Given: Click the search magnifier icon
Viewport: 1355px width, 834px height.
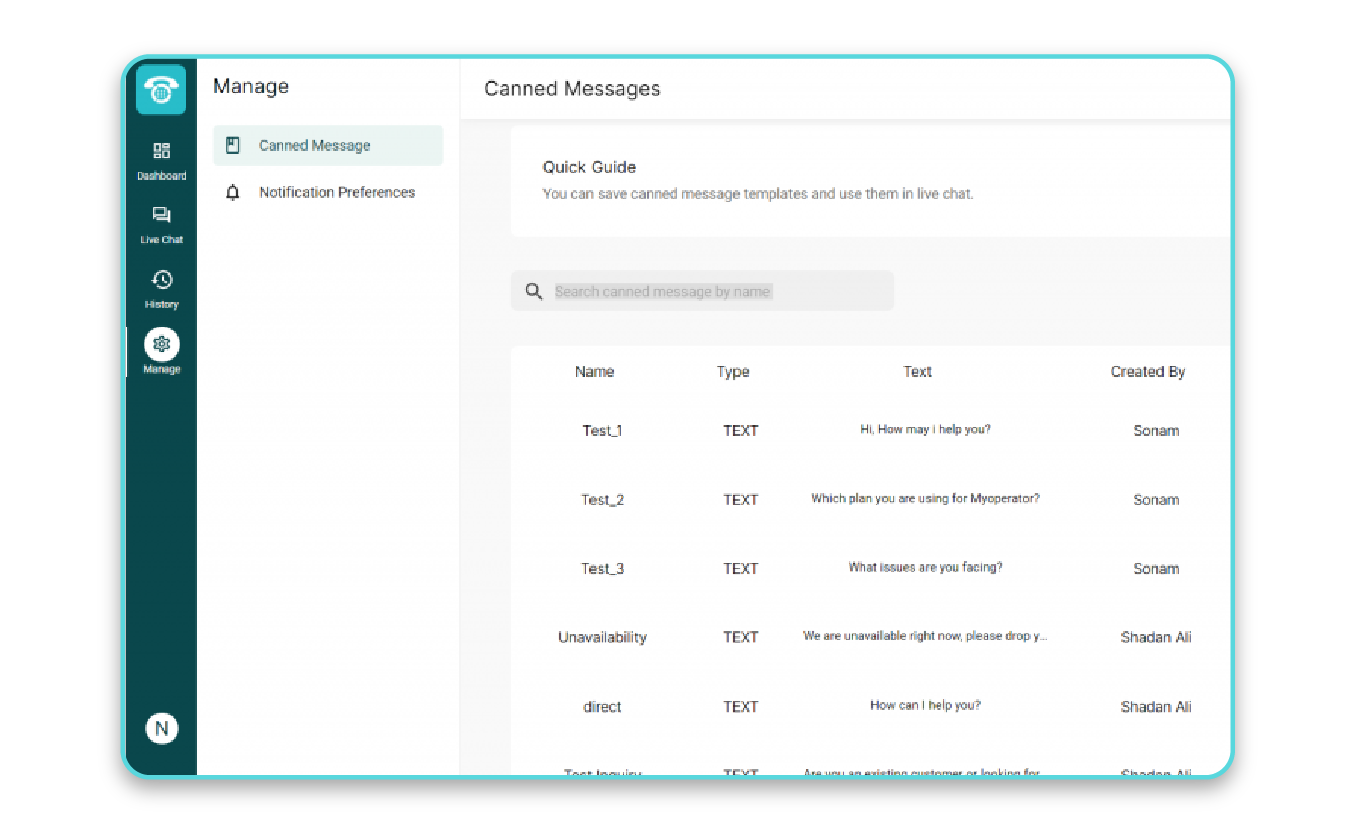Looking at the screenshot, I should click(x=533, y=292).
